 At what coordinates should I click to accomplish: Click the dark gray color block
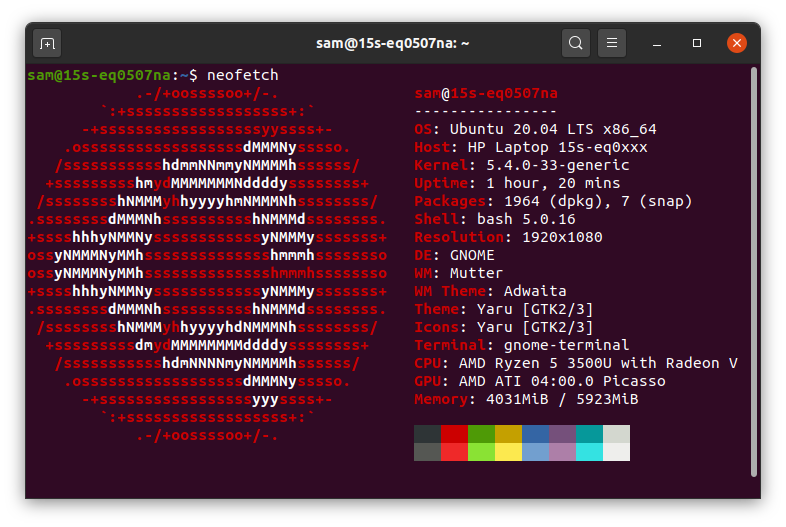click(x=428, y=434)
